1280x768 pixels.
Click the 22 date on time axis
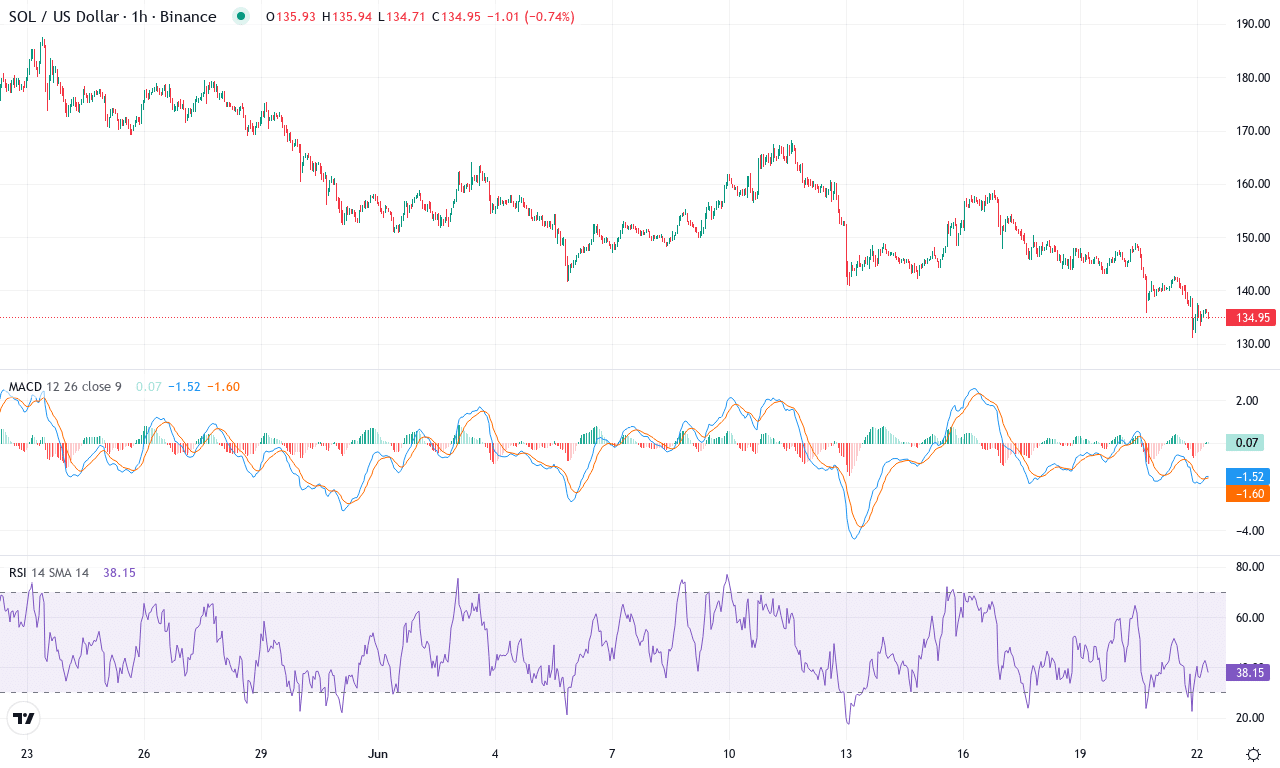click(1197, 753)
